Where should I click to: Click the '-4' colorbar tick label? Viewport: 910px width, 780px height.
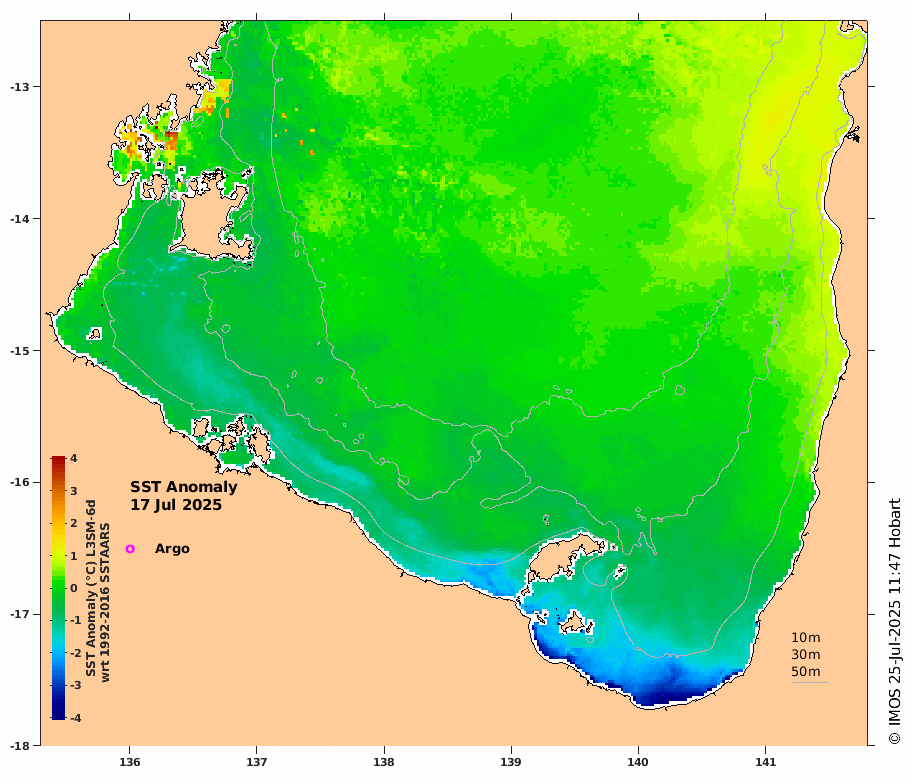75,718
